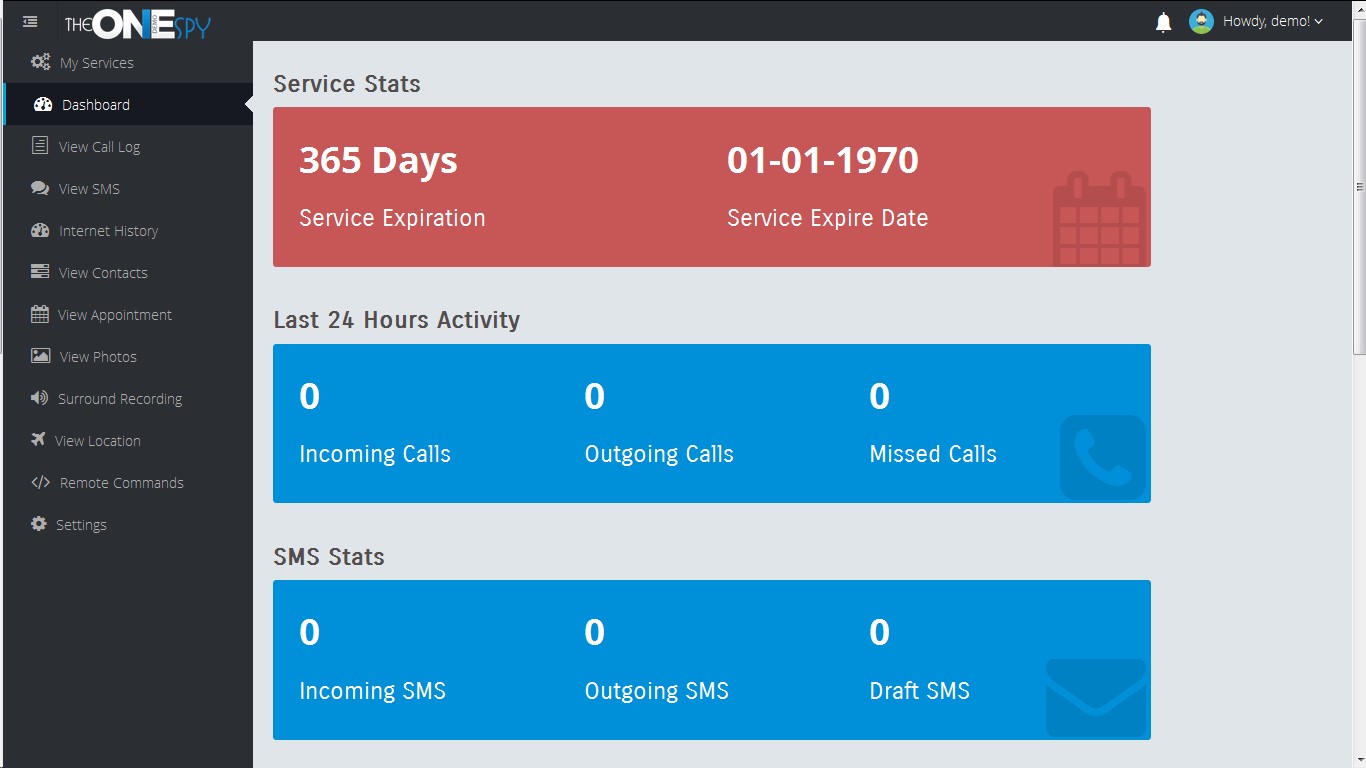Select the View Contacts icon
This screenshot has width=1366, height=768.
(x=39, y=272)
